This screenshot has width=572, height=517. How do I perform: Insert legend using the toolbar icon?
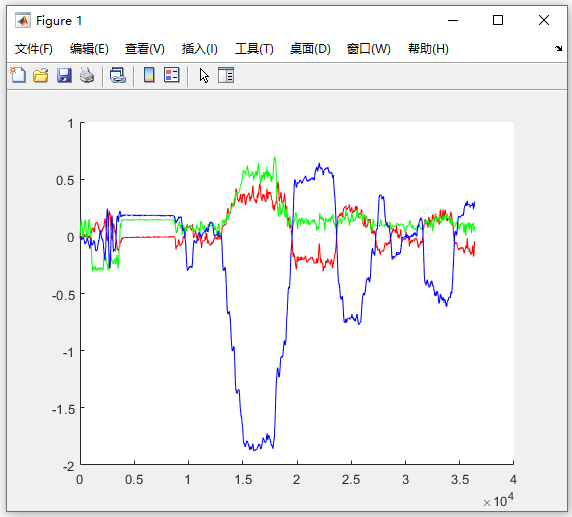[x=171, y=75]
